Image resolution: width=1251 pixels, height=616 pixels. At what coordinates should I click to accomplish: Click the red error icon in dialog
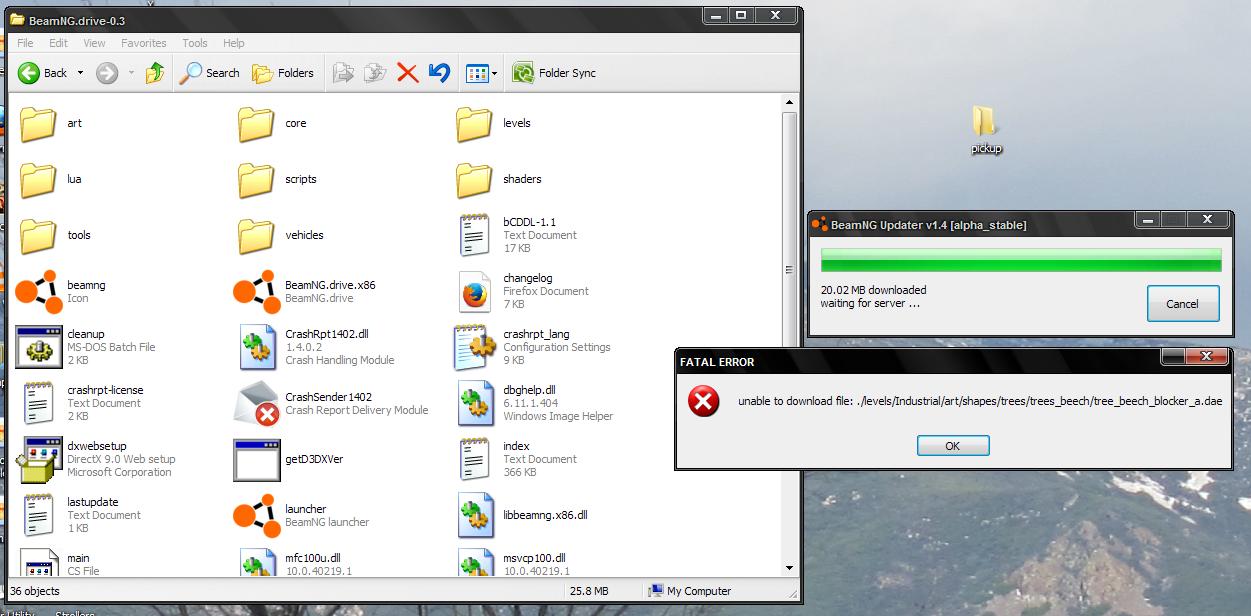pyautogui.click(x=704, y=402)
